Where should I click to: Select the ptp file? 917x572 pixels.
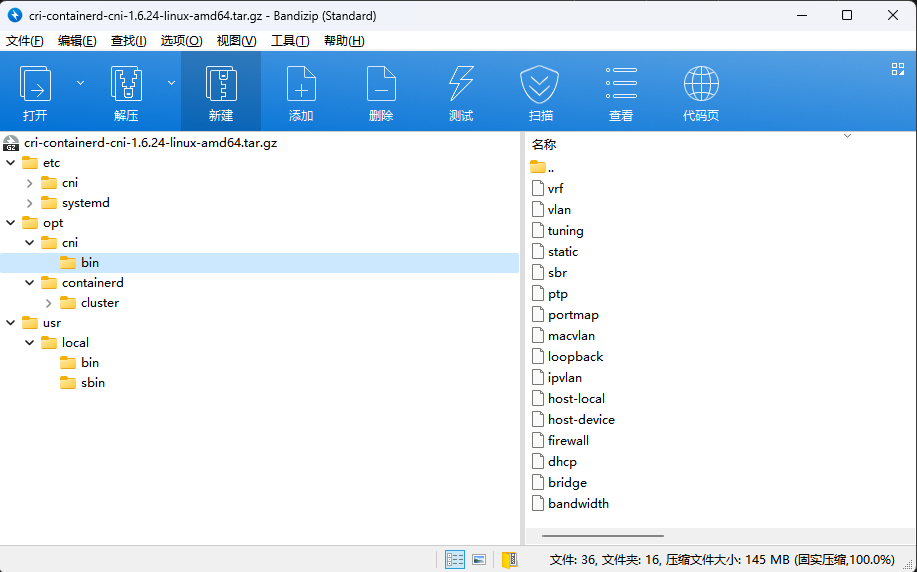coord(550,294)
